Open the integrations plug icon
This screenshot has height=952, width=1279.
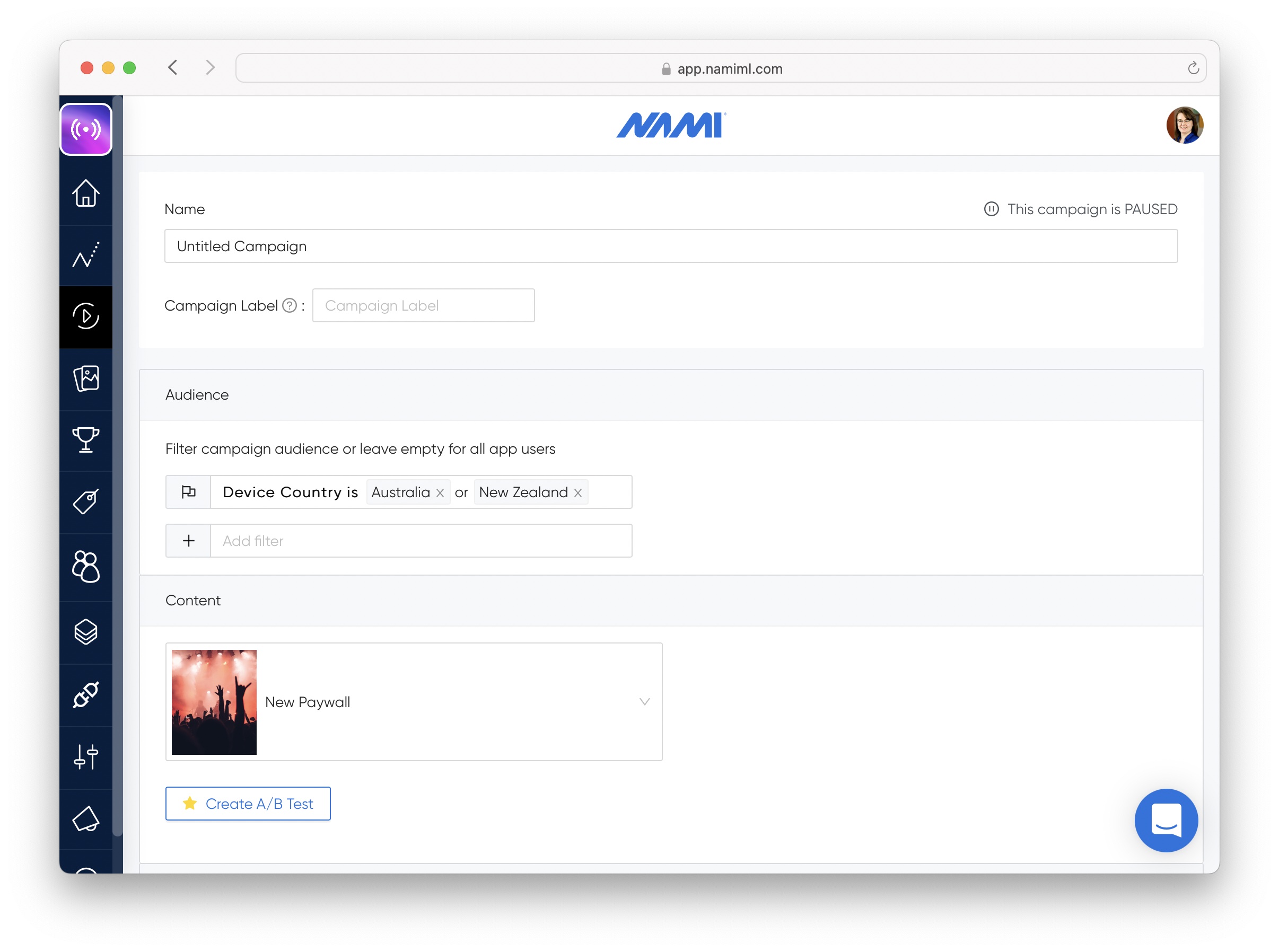click(x=86, y=694)
